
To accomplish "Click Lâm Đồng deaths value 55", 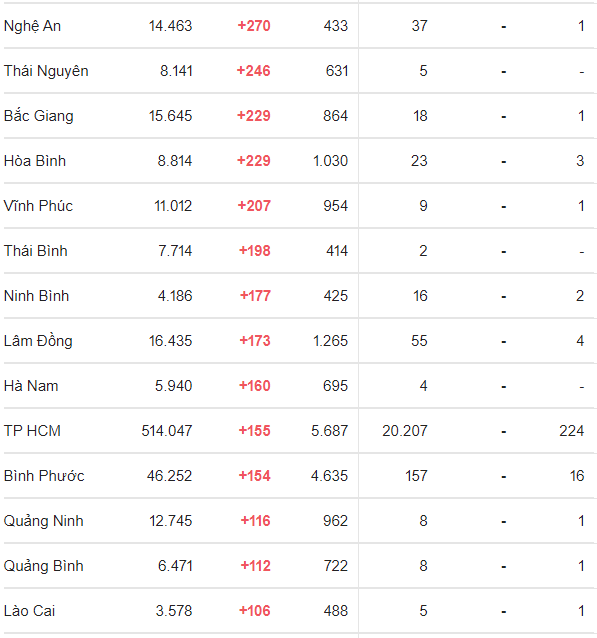I will point(419,341).
